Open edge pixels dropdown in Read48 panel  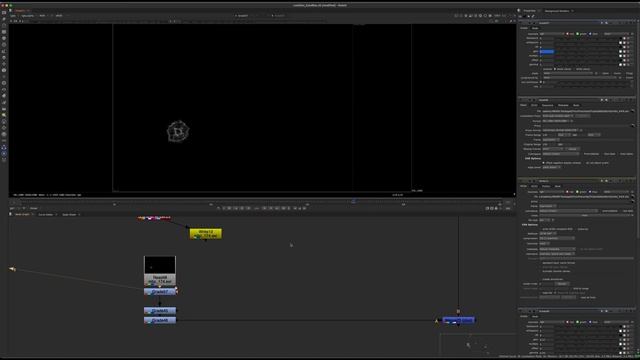pos(551,167)
